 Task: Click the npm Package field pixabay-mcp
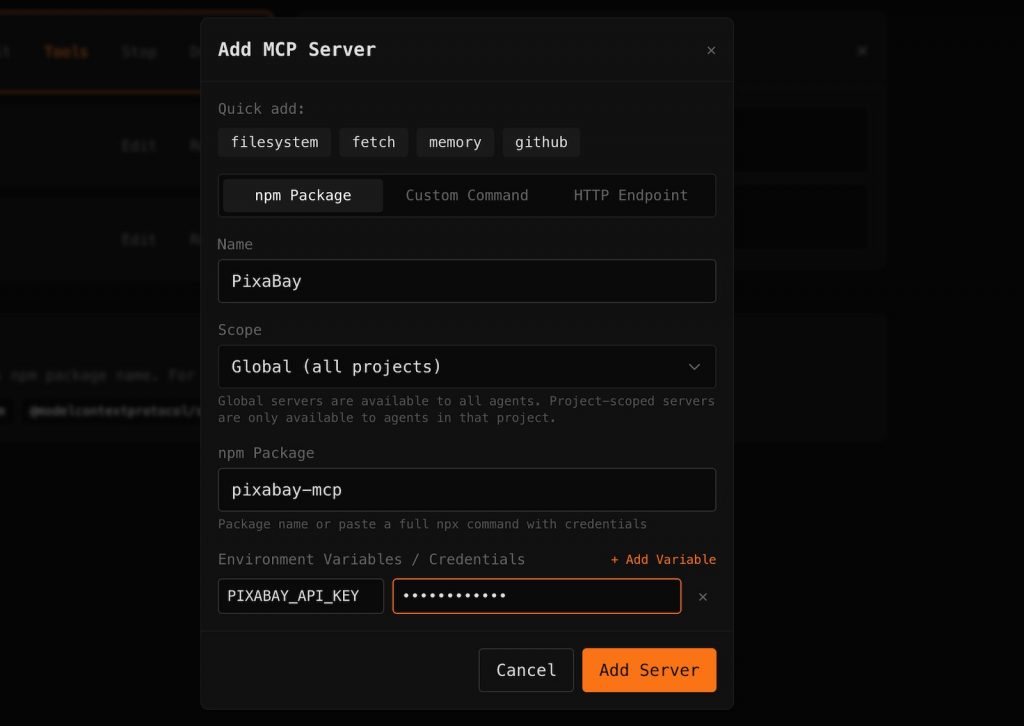click(x=467, y=490)
